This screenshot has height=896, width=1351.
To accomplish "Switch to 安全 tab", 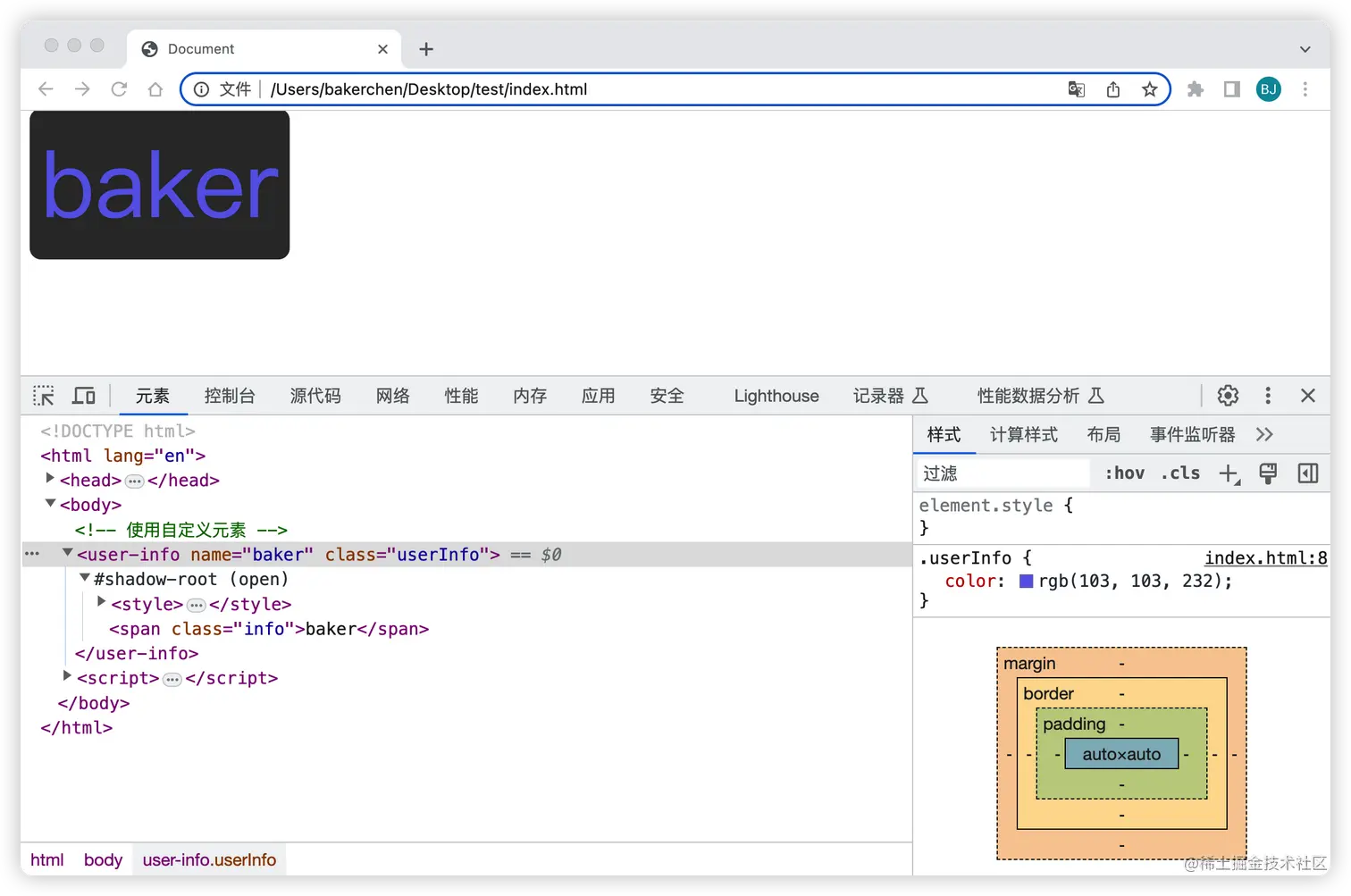I will (667, 396).
